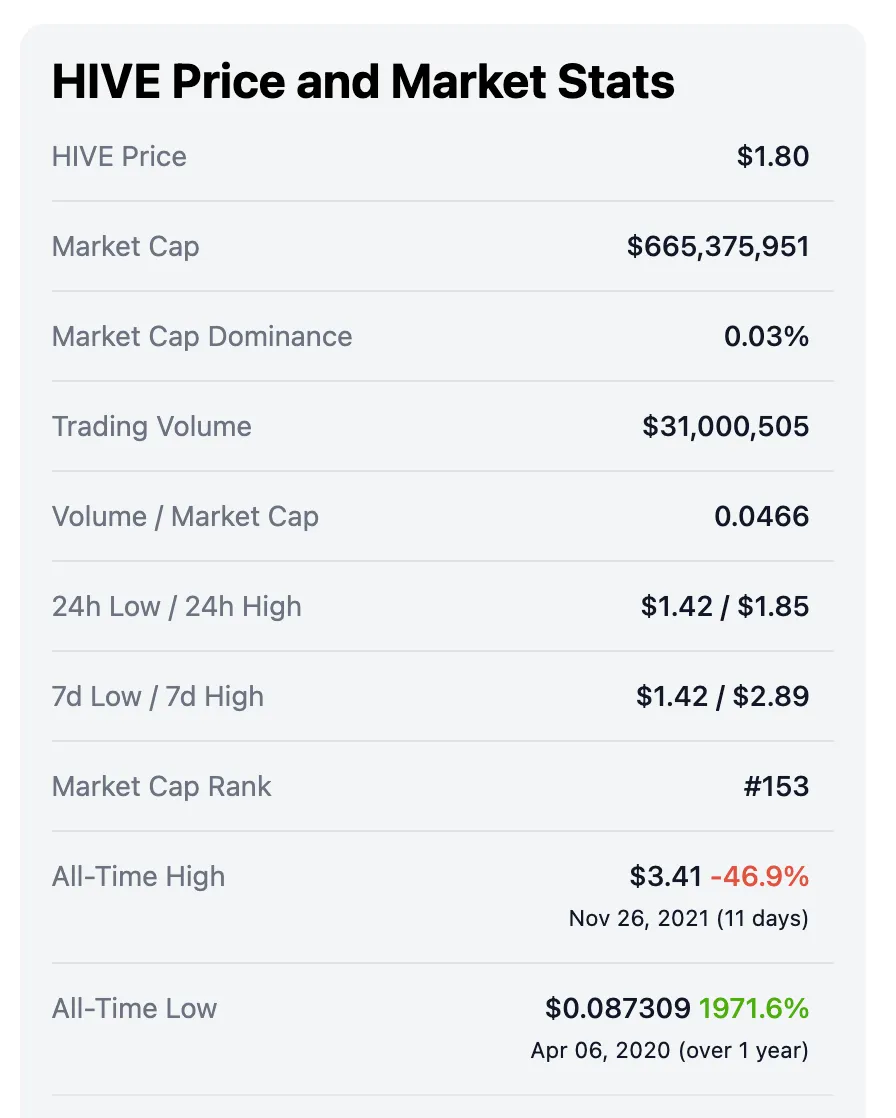Click the green 1971.6% all-time low change
This screenshot has width=896, height=1118.
(754, 1008)
